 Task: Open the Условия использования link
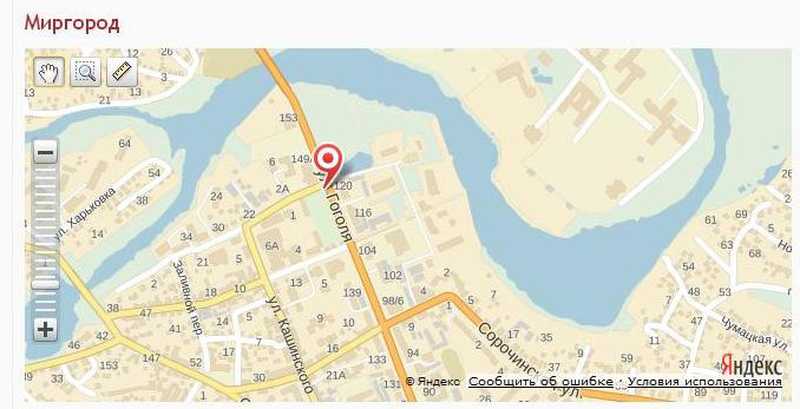pos(705,381)
